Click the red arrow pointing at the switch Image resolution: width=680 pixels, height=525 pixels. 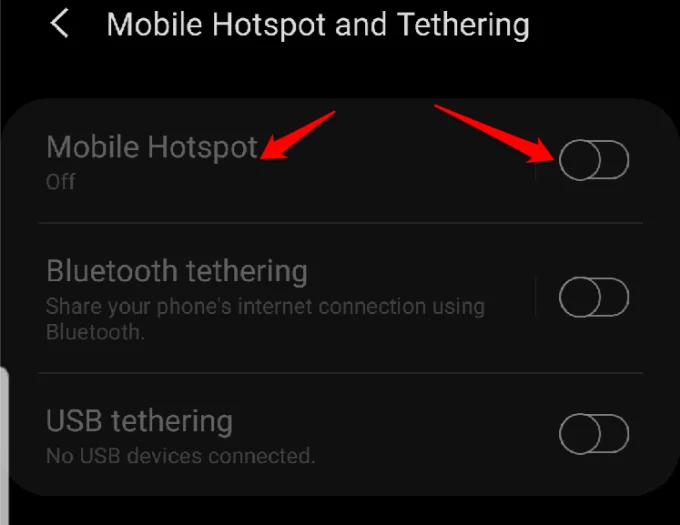tap(494, 134)
